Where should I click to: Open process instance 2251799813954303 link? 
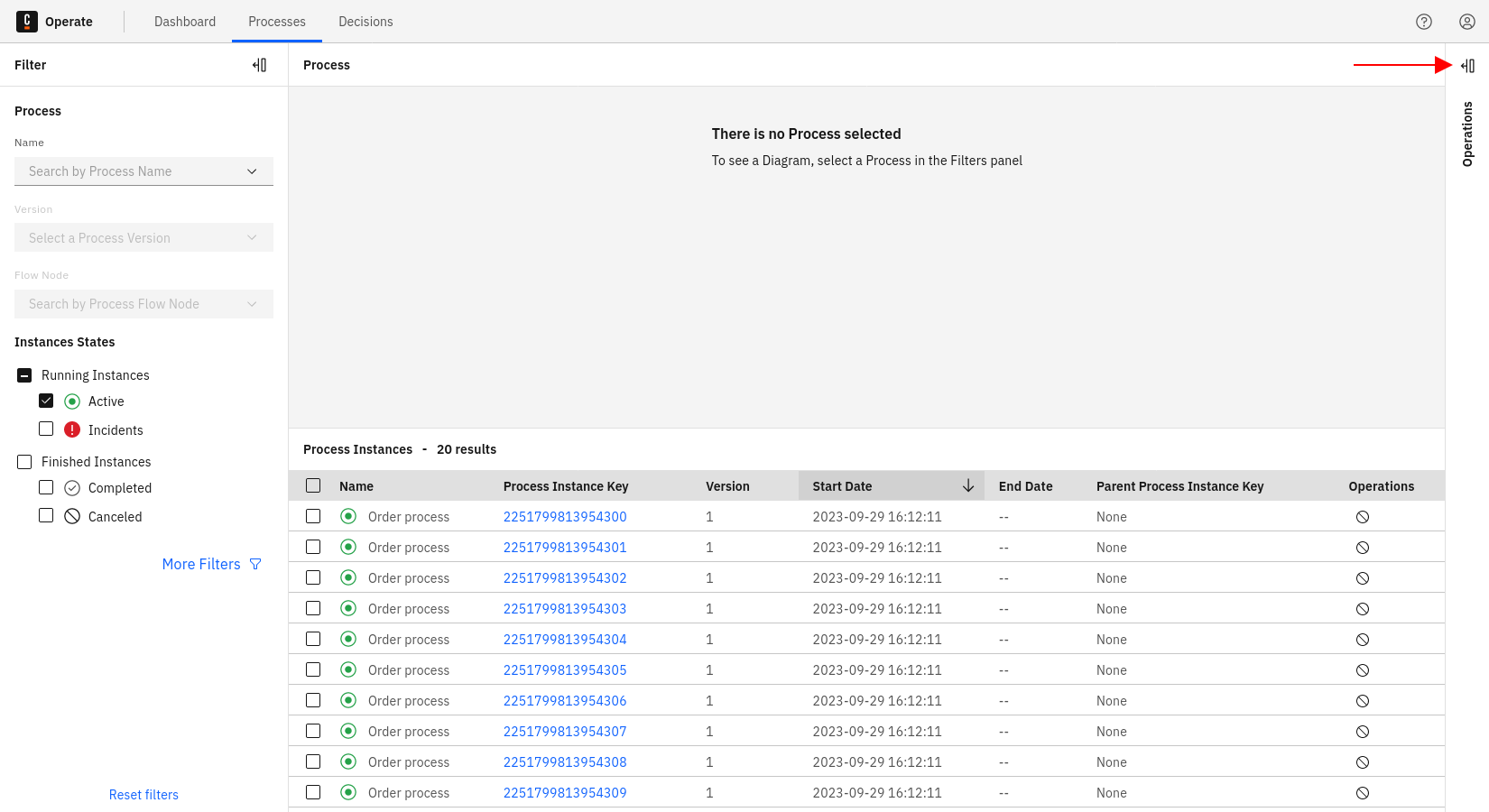point(565,609)
